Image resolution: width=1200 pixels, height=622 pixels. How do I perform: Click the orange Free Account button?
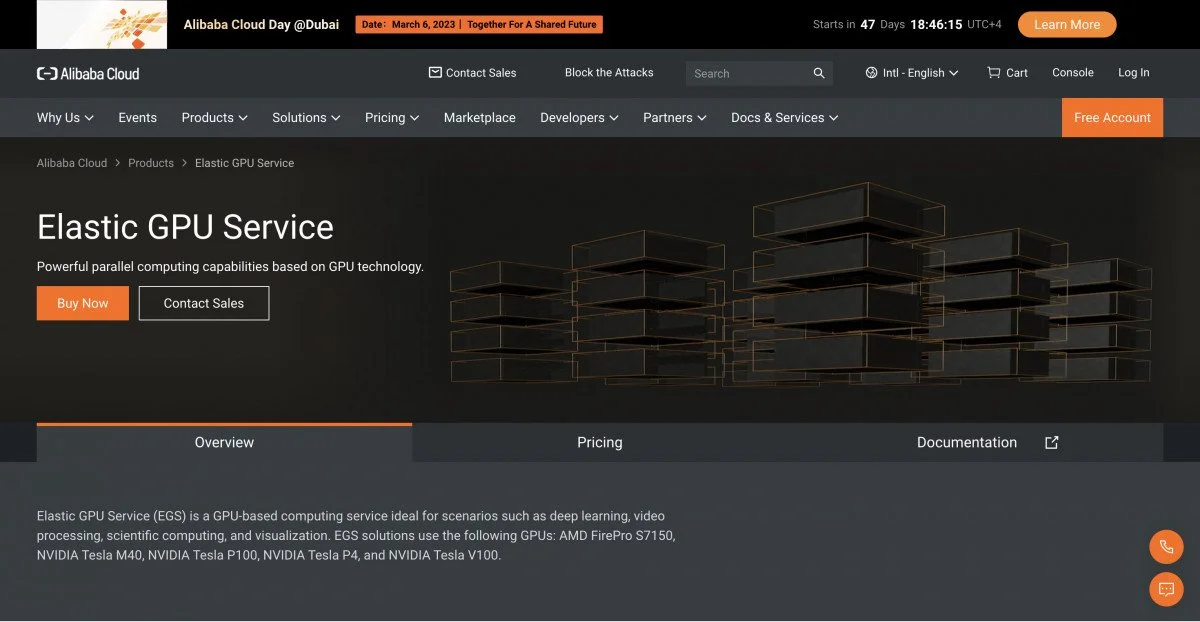[x=1112, y=117]
